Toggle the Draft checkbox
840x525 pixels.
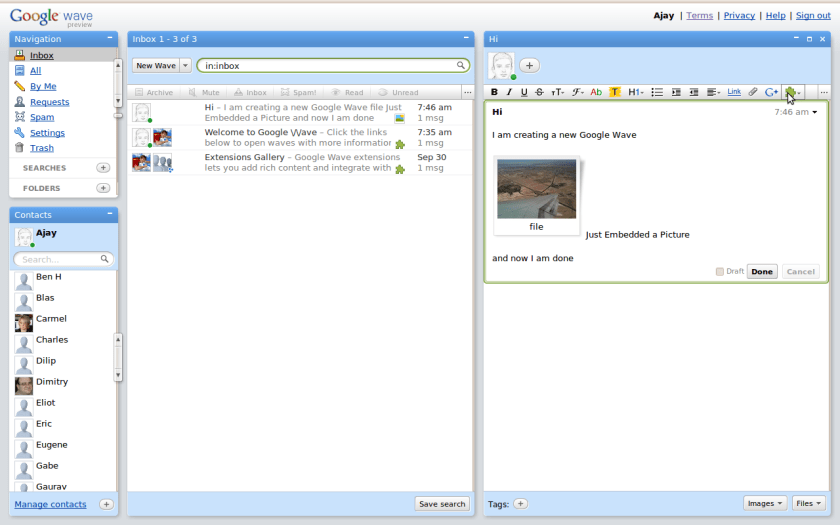[x=720, y=272]
